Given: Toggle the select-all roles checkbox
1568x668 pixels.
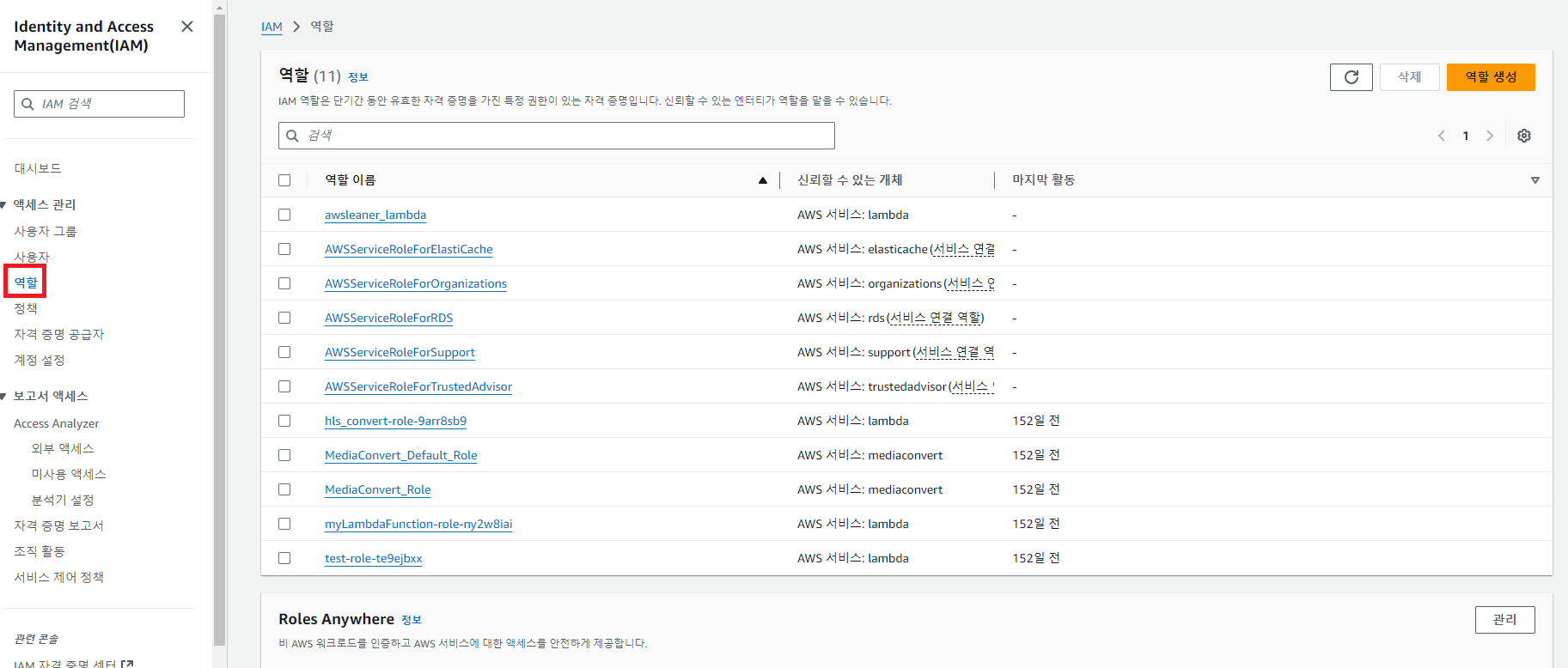Looking at the screenshot, I should click(x=284, y=180).
